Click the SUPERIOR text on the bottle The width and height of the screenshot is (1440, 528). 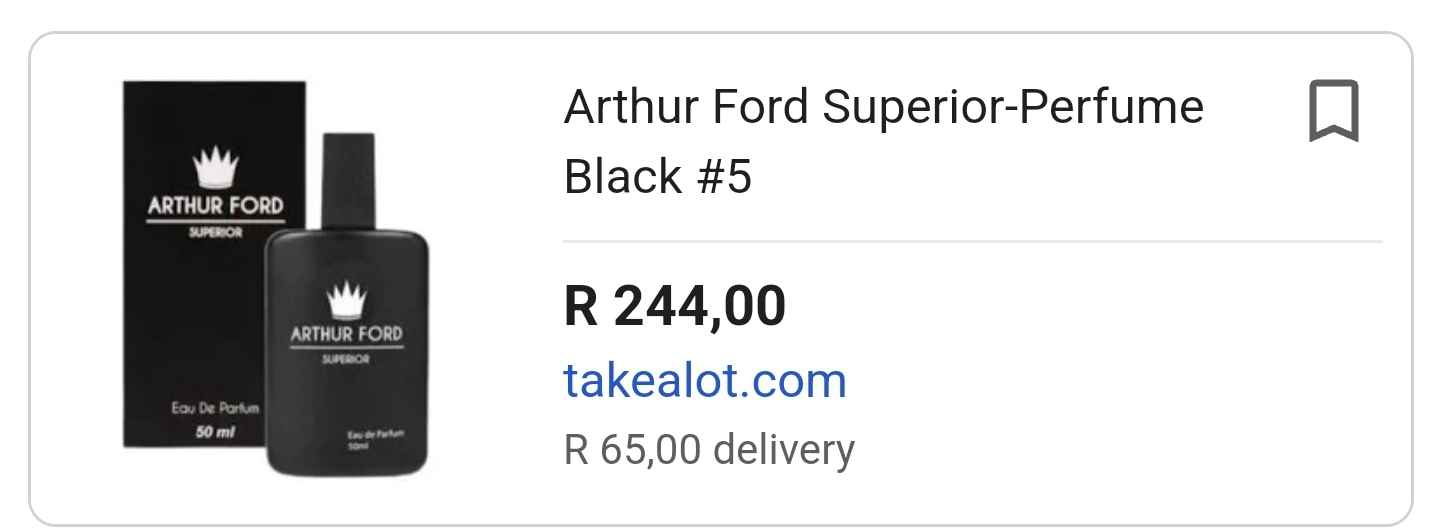point(346,360)
